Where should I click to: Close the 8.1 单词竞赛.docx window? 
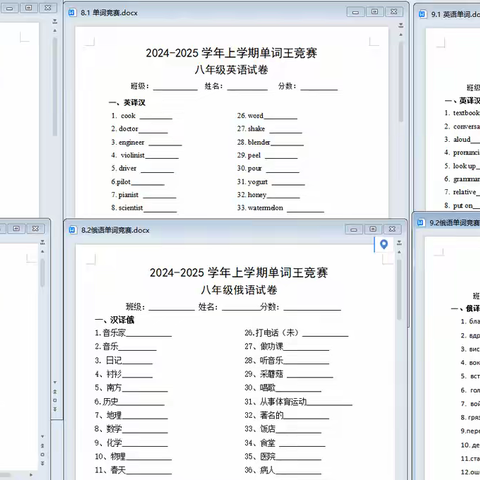394,12
